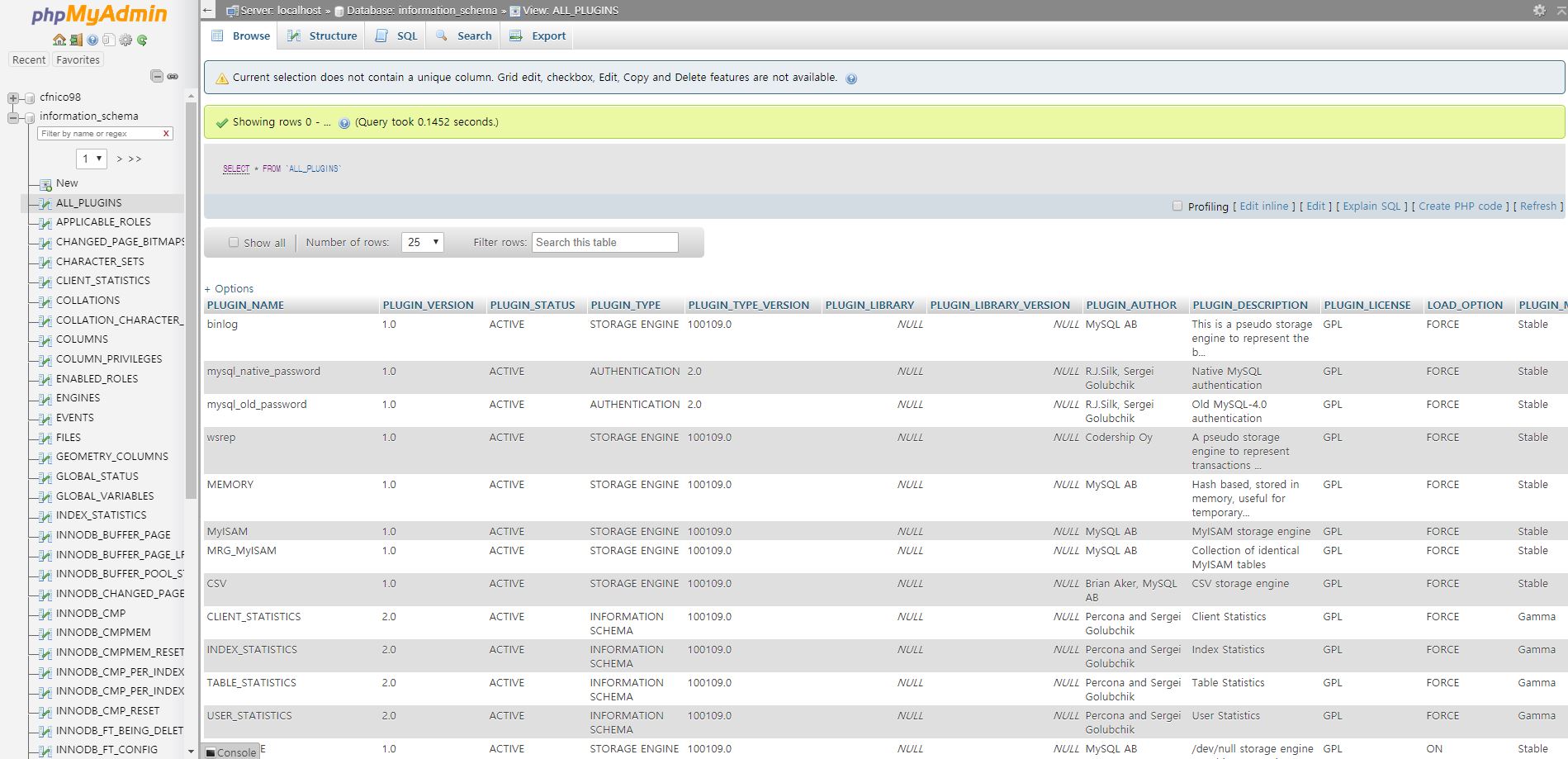This screenshot has width=1568, height=759.
Task: Open the phpMyAdmin documentation help icon
Action: tap(92, 40)
